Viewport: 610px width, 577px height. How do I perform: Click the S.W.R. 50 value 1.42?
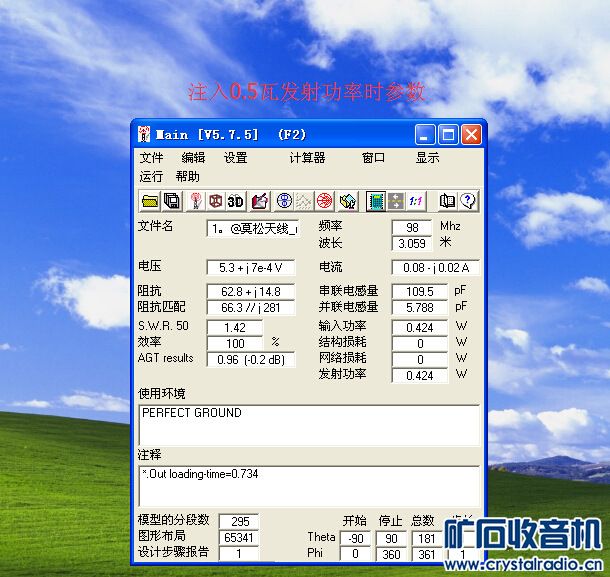235,328
